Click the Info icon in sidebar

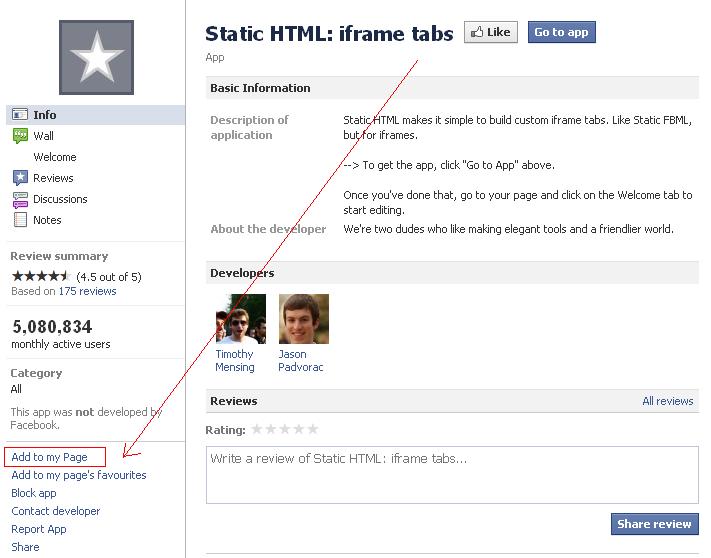coord(19,115)
